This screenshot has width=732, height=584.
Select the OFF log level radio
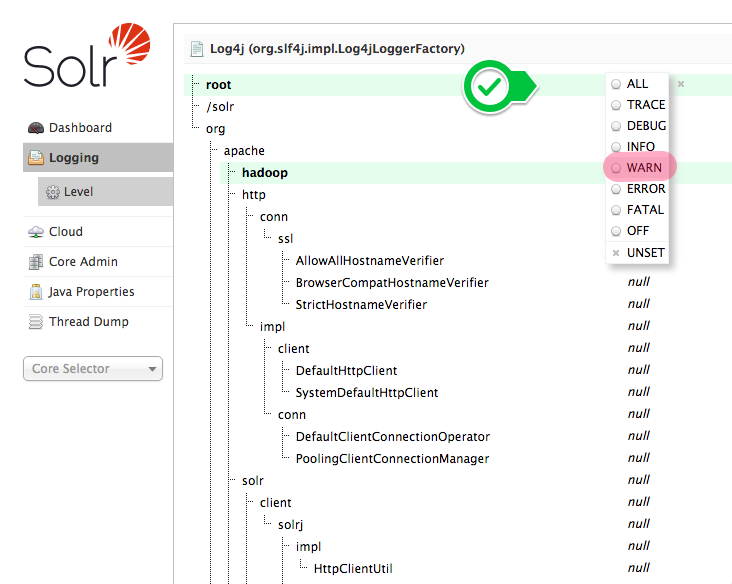point(616,231)
